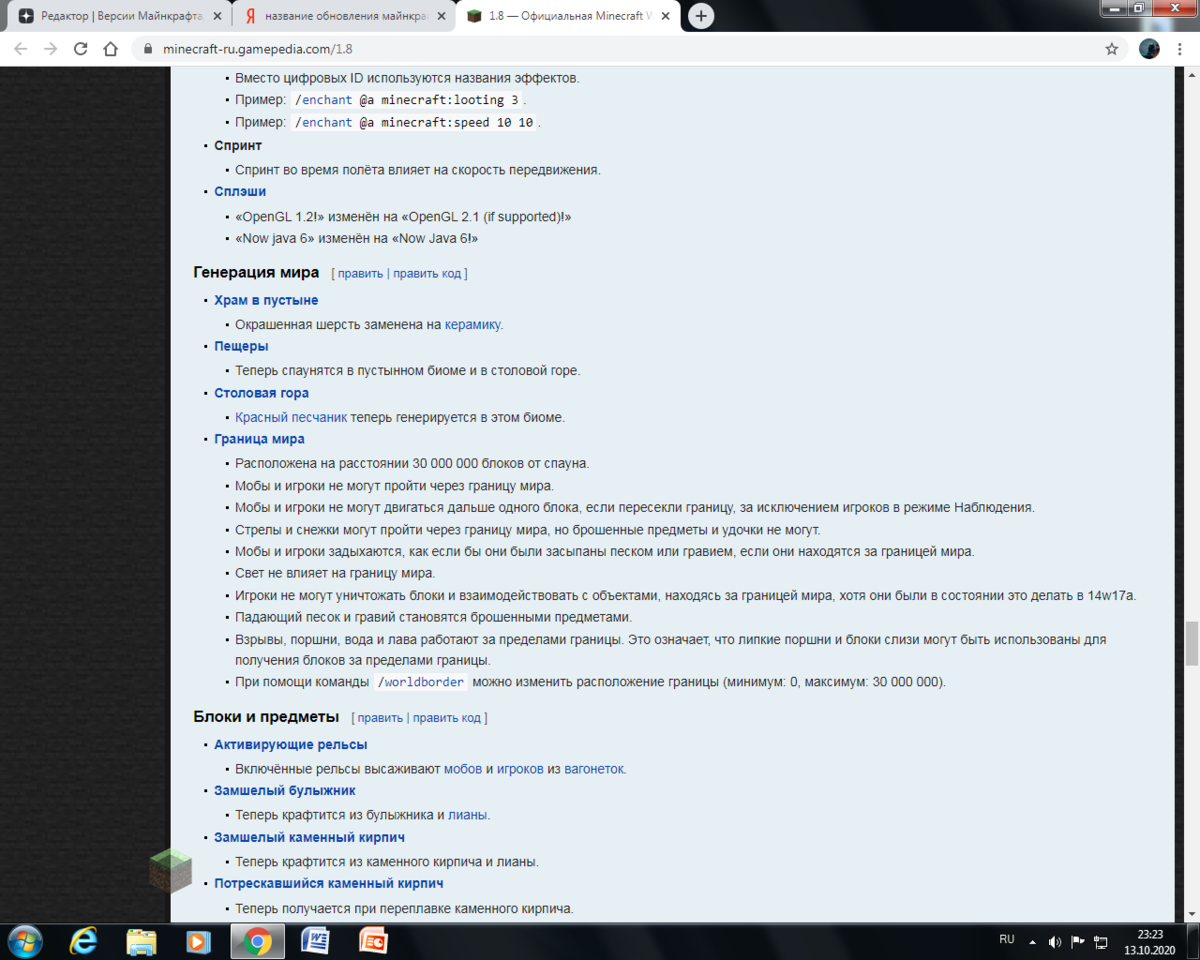The image size is (1200, 960).
Task: Launch Internet Explorer from the taskbar
Action: pyautogui.click(x=84, y=941)
